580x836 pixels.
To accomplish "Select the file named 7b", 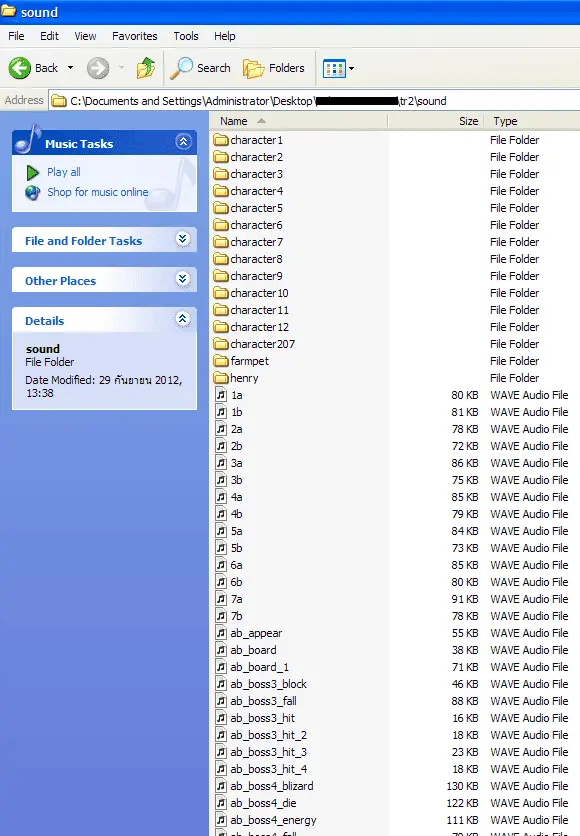I will tap(237, 616).
